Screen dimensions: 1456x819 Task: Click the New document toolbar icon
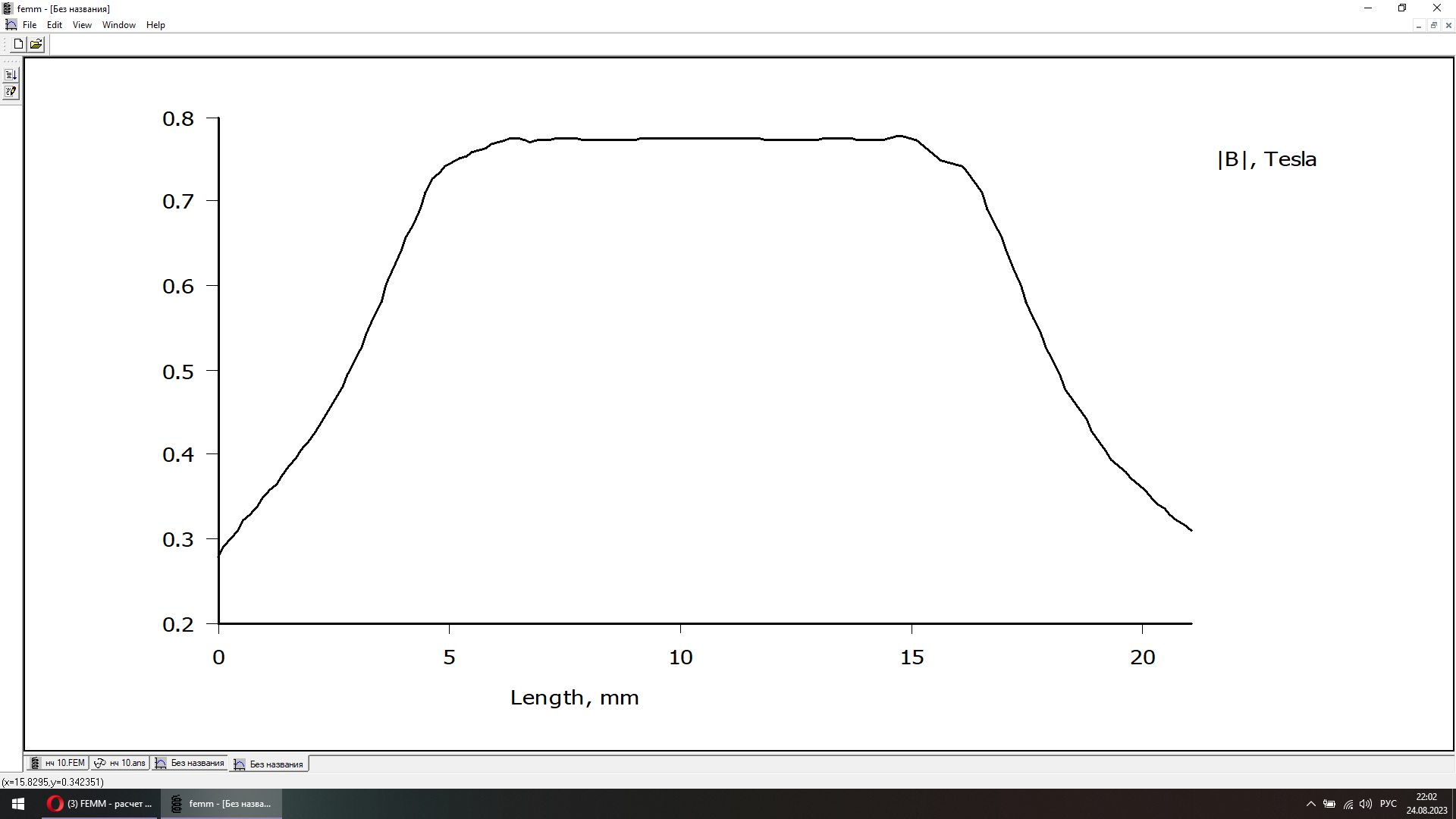[x=18, y=44]
